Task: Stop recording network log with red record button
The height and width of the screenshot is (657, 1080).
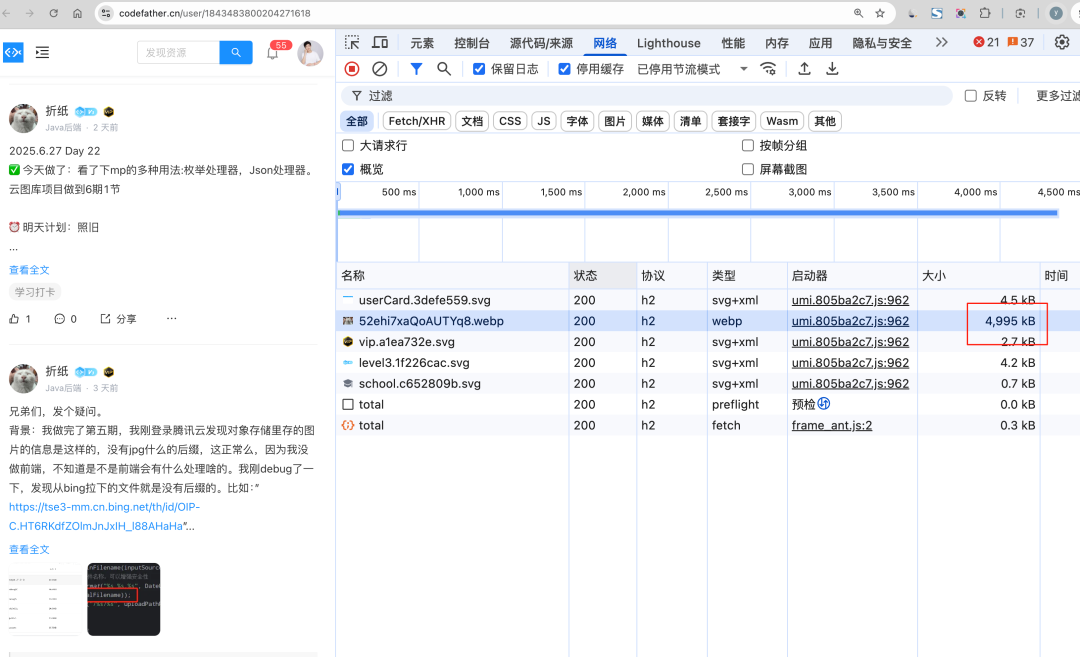Action: [x=352, y=68]
